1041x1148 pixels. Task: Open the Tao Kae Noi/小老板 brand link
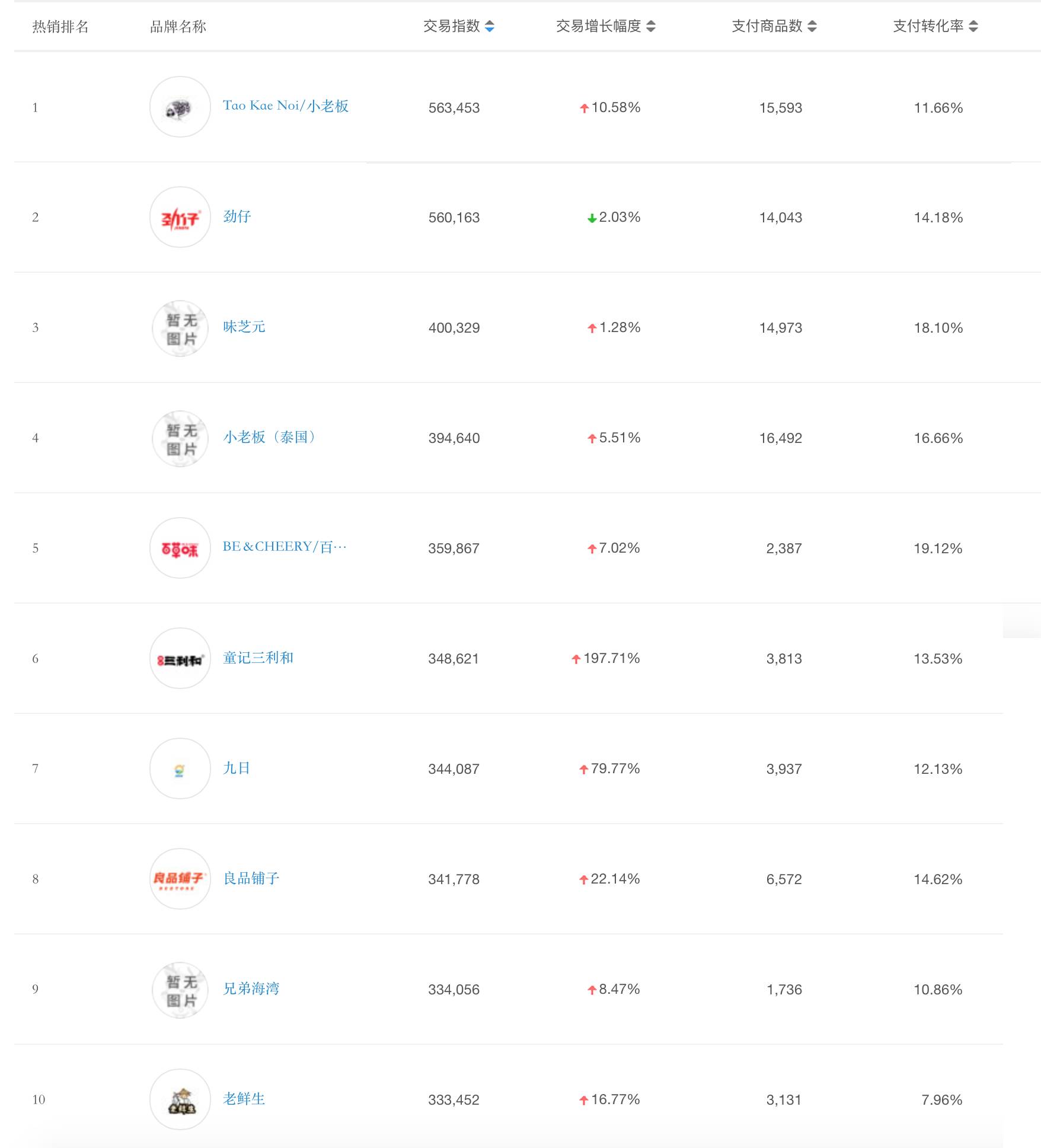(285, 106)
